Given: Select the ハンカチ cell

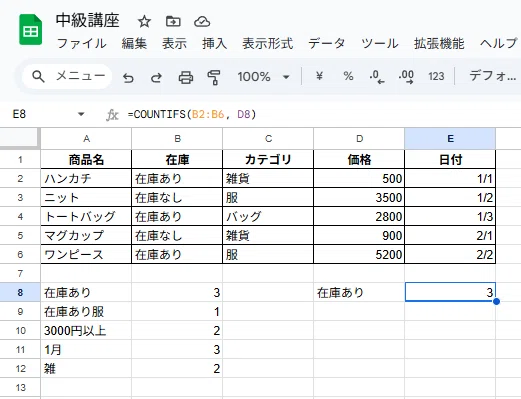Looking at the screenshot, I should tap(86, 179).
